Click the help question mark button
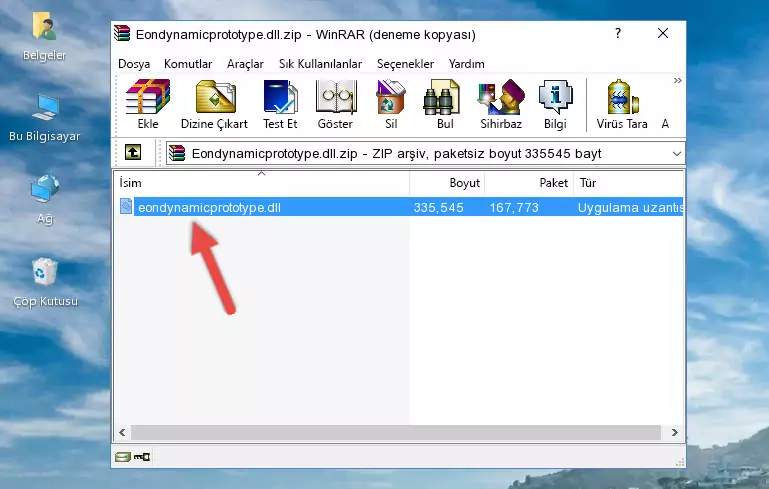The image size is (769, 489). (618, 33)
